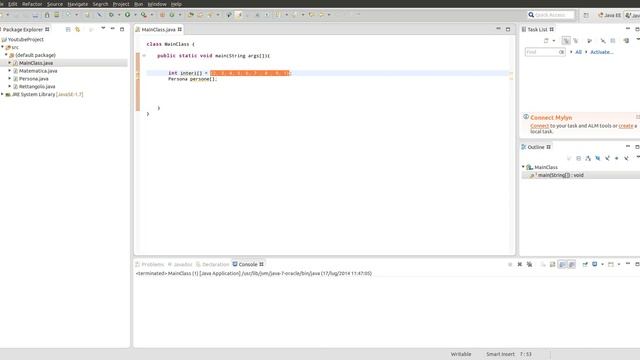Open the Debug dropdown arrow in toolbar
Screen dimensions: 640x360
[118, 15]
